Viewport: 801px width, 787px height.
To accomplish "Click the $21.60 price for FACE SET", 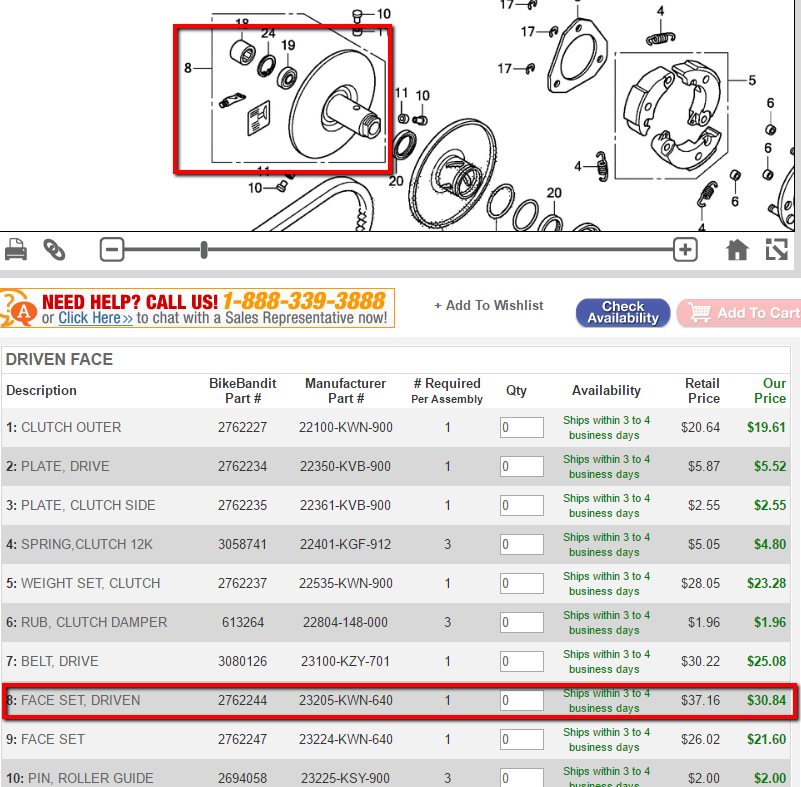I will tap(766, 739).
